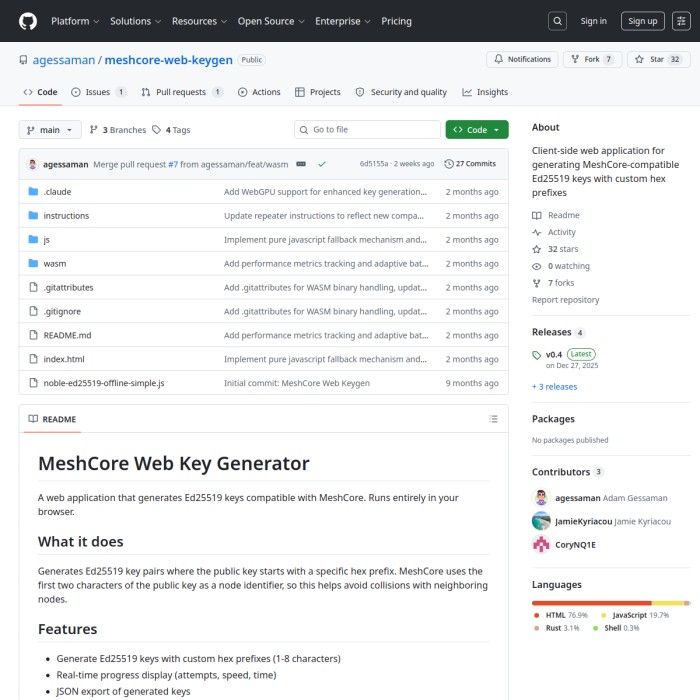Click the Rust language color dot
The image size is (700, 700).
536,628
